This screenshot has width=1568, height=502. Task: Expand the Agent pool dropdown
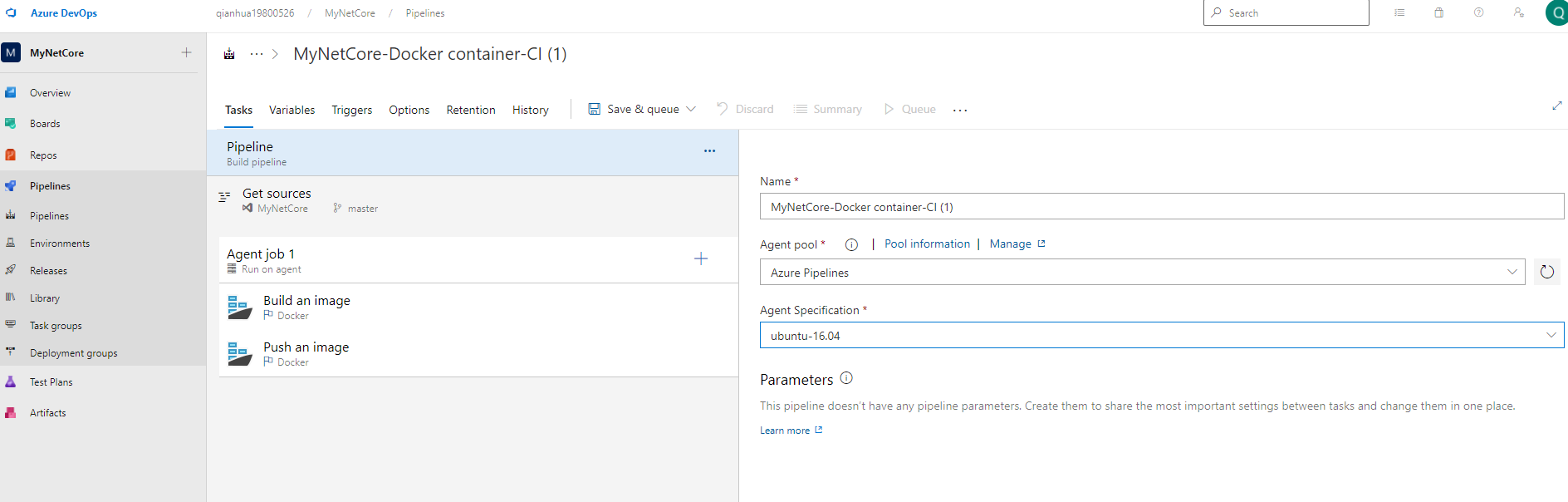(x=1512, y=272)
